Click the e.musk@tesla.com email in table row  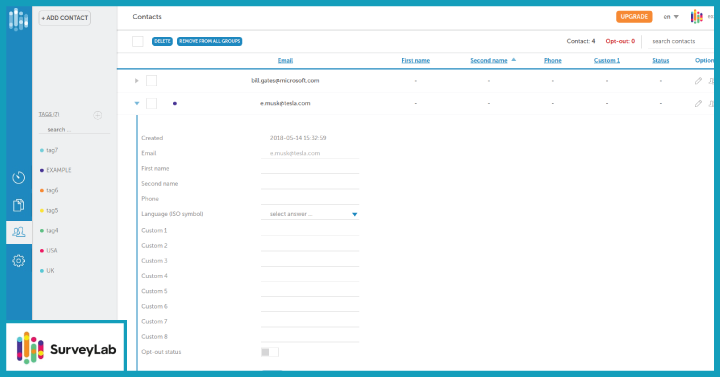coord(285,103)
